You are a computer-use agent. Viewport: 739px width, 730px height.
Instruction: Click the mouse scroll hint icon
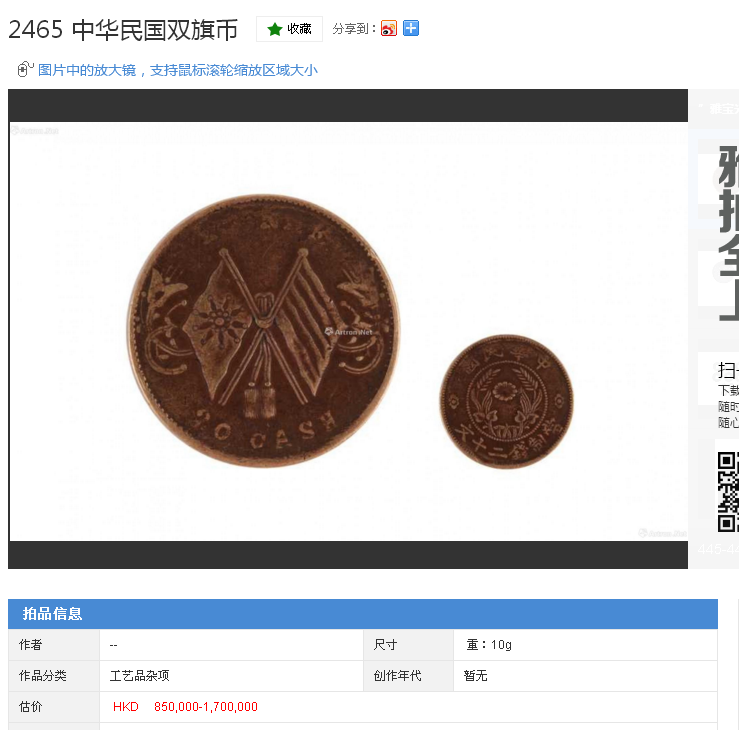(25, 69)
